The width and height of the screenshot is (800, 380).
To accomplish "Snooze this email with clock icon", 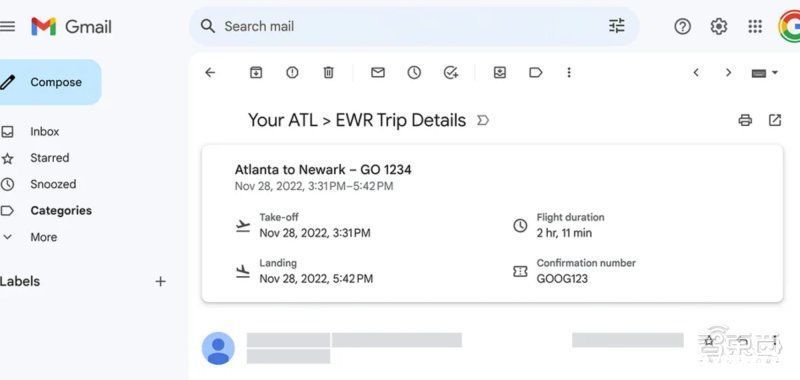I will [x=414, y=72].
